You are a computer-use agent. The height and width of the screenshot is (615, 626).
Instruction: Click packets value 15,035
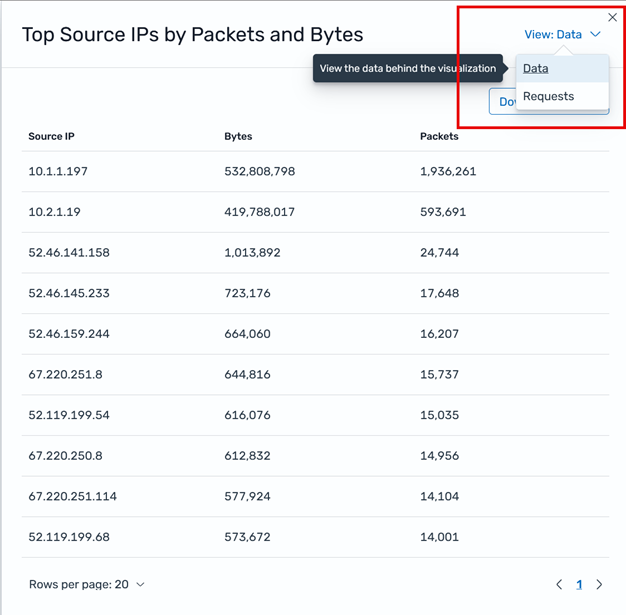pos(439,415)
